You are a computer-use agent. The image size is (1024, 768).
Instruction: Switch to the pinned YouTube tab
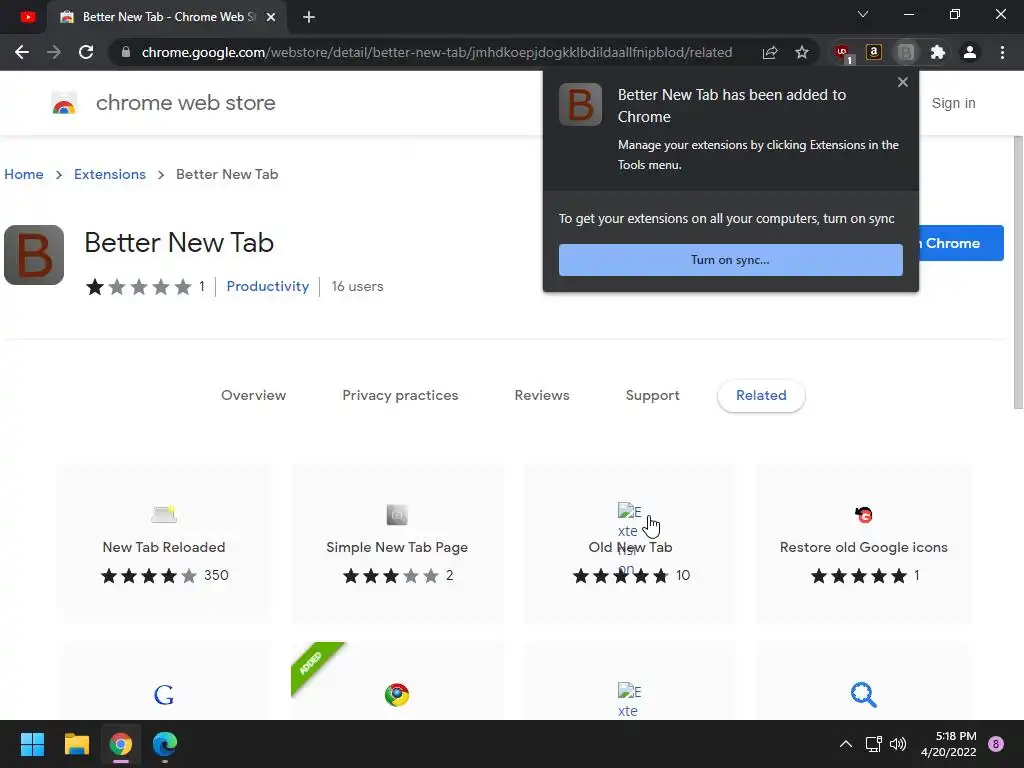pyautogui.click(x=28, y=17)
